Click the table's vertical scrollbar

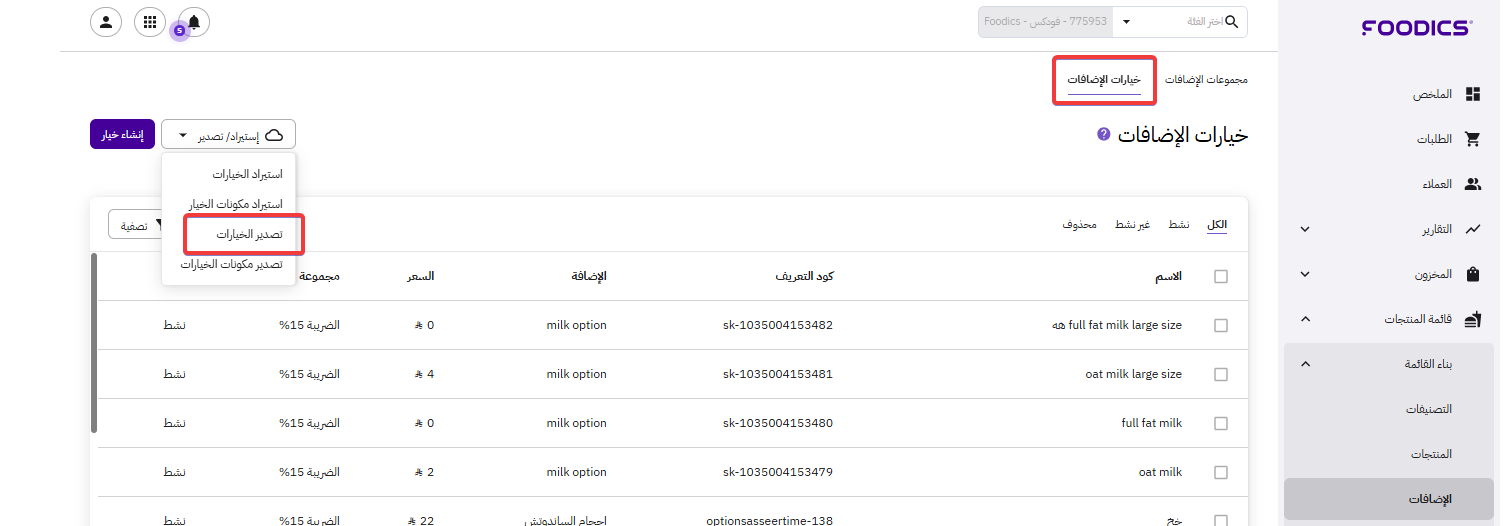click(x=95, y=342)
